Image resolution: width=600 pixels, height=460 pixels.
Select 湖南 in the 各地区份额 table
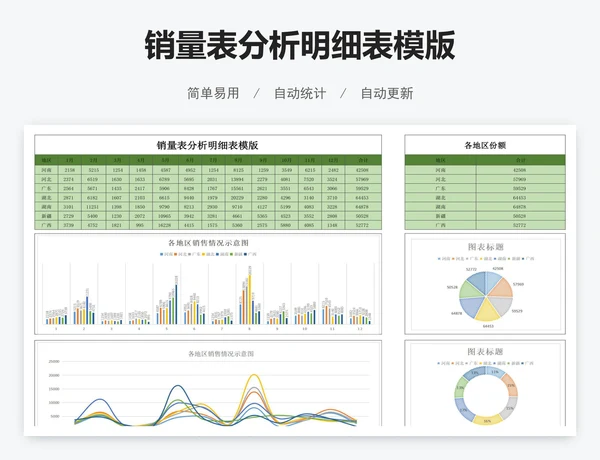tap(440, 207)
